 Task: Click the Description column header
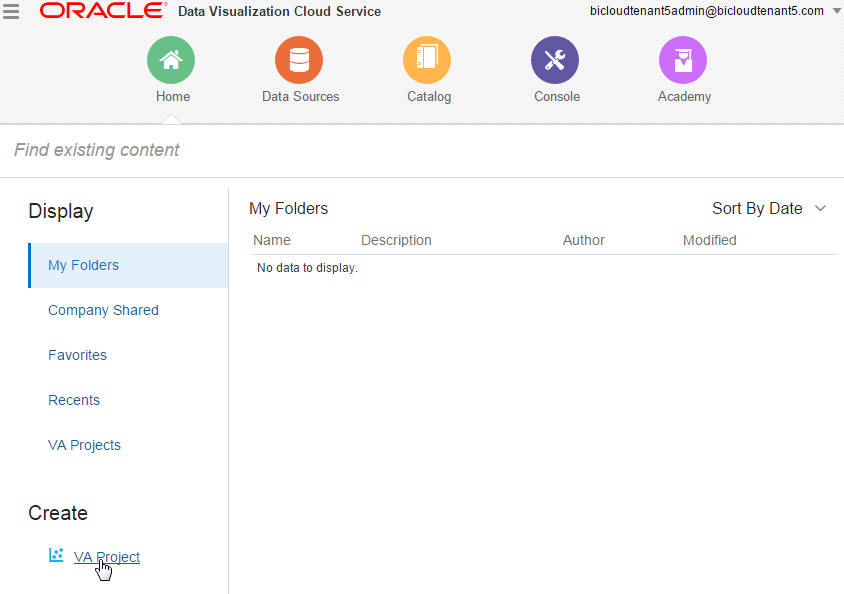pos(396,241)
